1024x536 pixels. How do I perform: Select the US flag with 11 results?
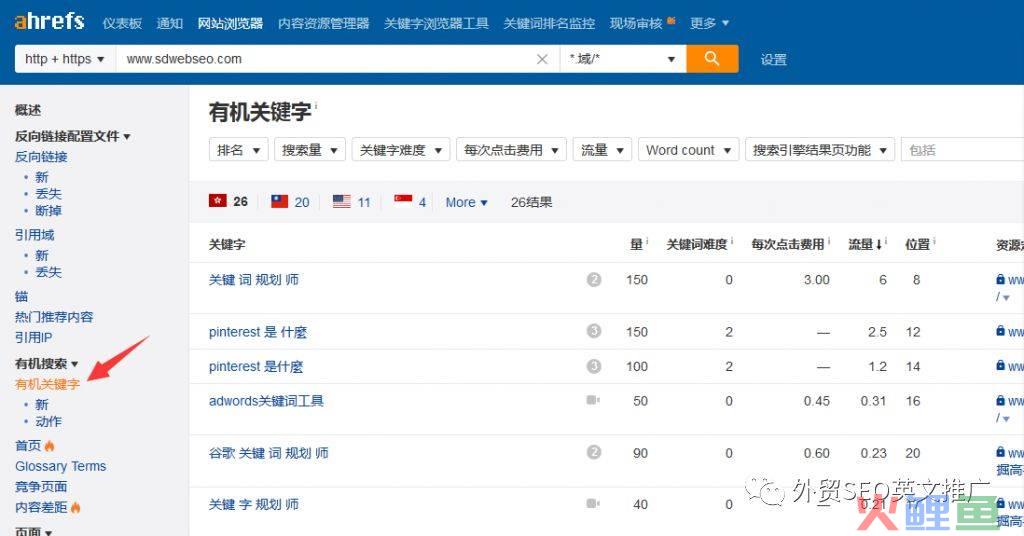click(x=351, y=202)
